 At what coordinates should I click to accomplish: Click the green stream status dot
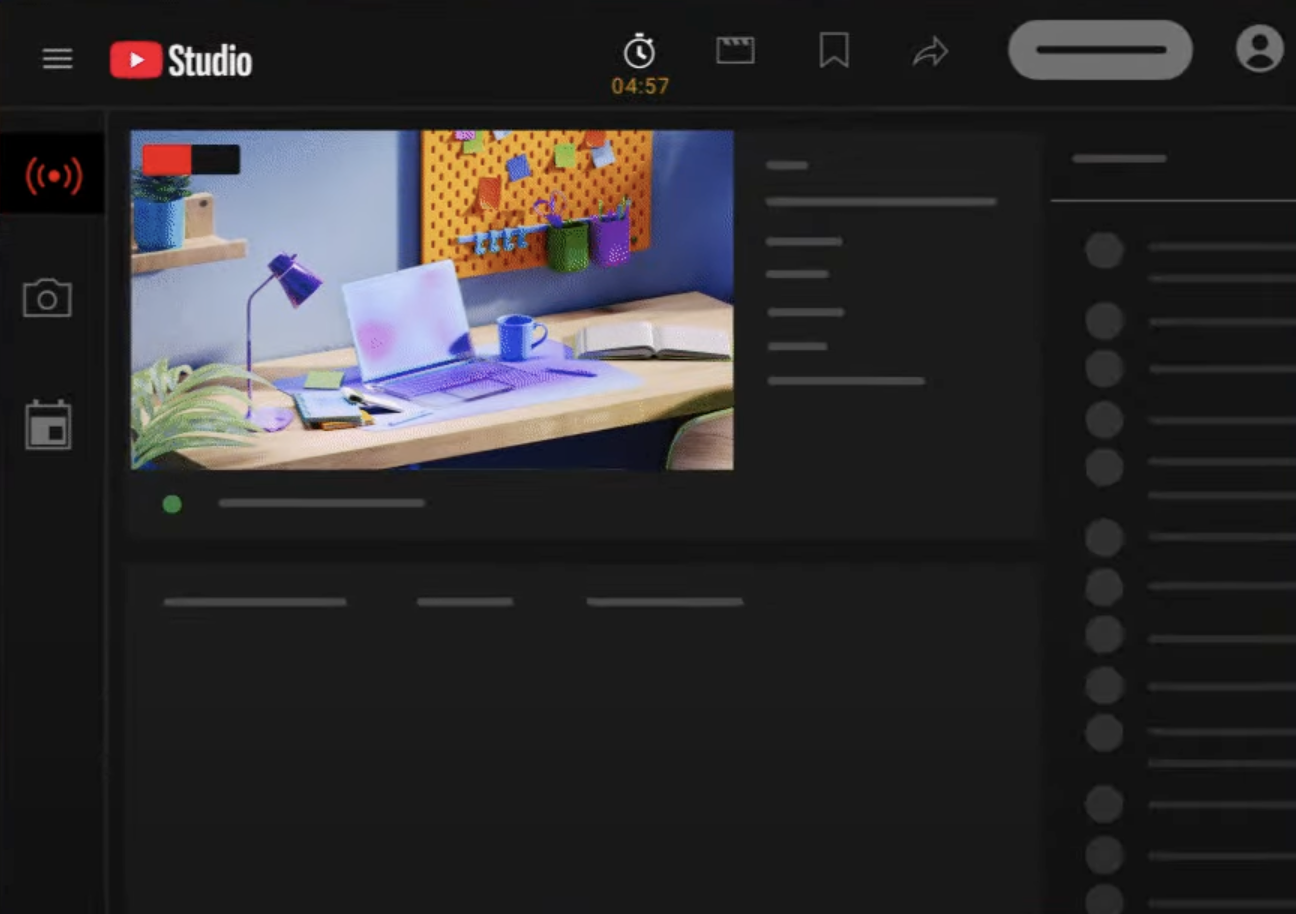172,504
